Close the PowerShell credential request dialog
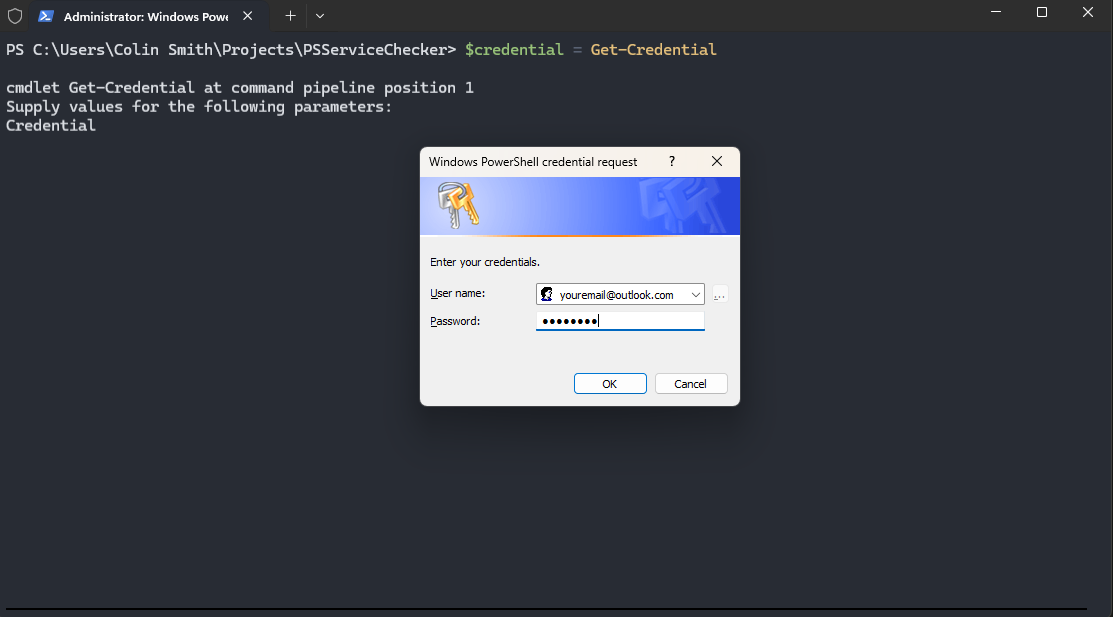The height and width of the screenshot is (617, 1113). (717, 161)
